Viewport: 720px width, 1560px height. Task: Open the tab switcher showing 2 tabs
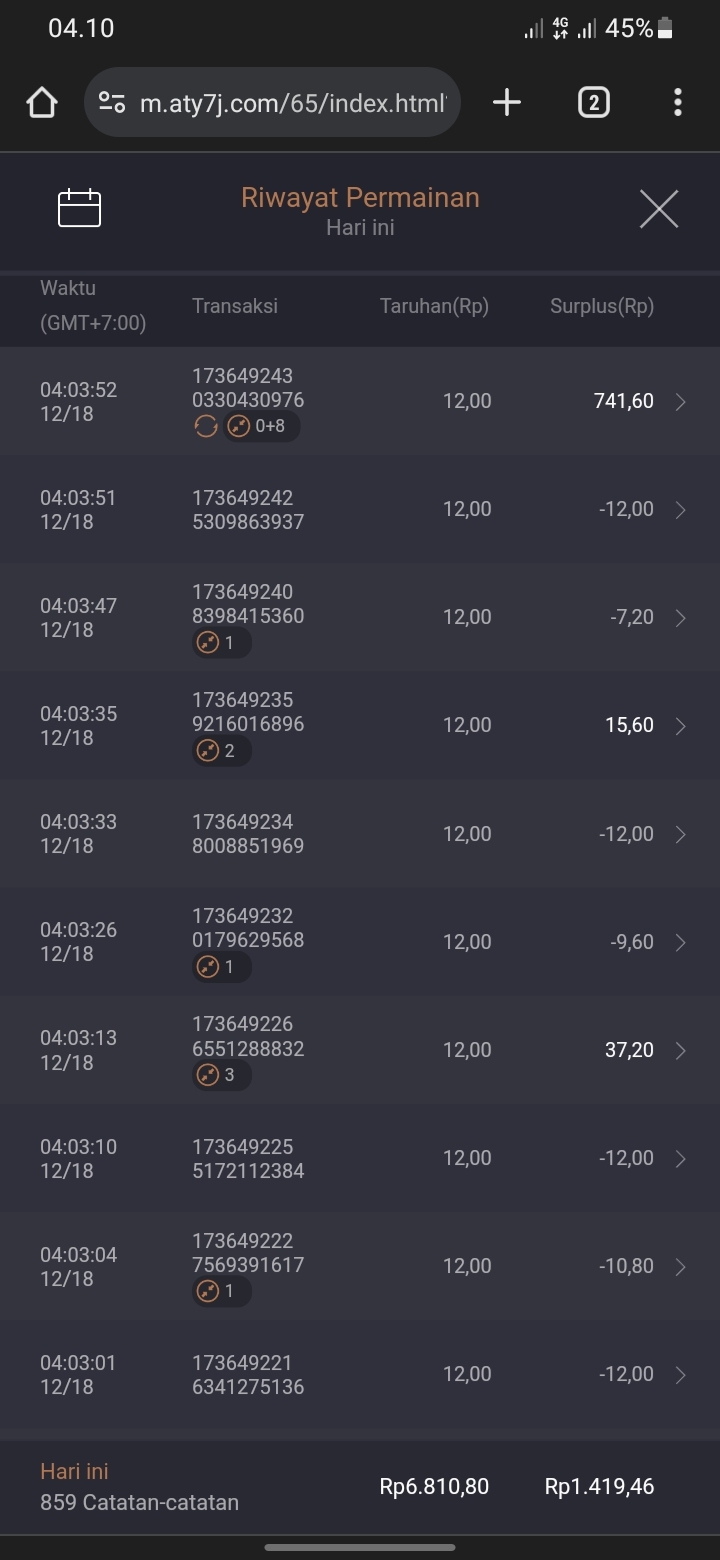pos(593,102)
